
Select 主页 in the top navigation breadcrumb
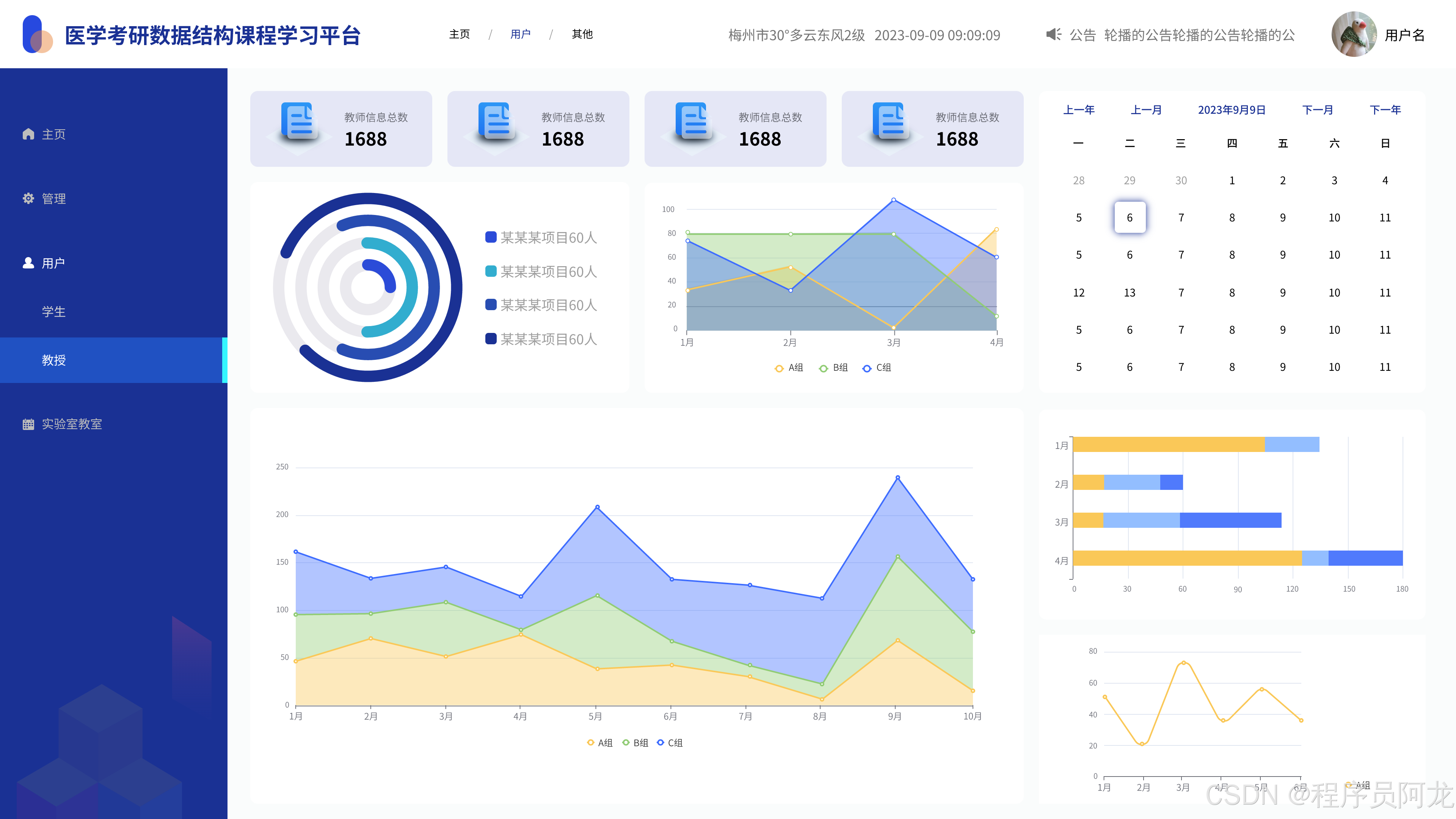pos(459,35)
